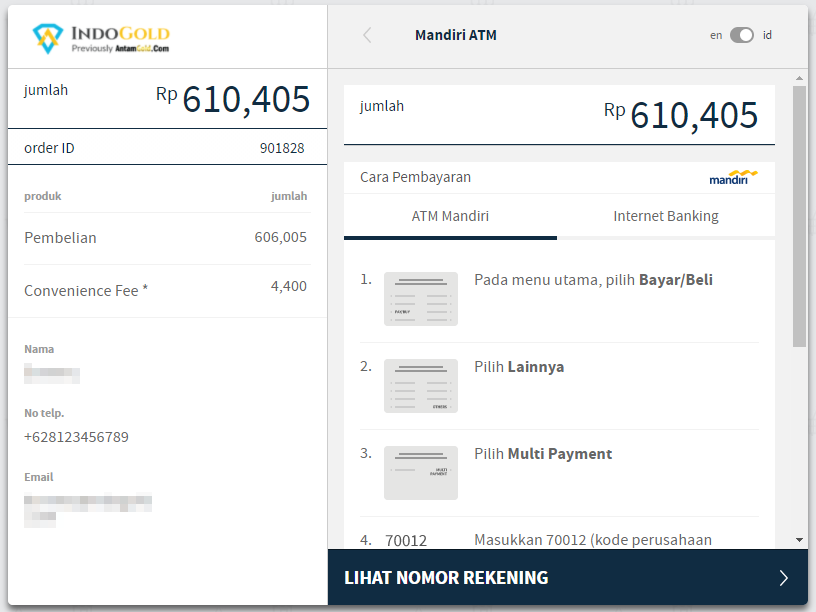This screenshot has width=816, height=612.
Task: Go back using the left chevron arrow
Action: (367, 35)
